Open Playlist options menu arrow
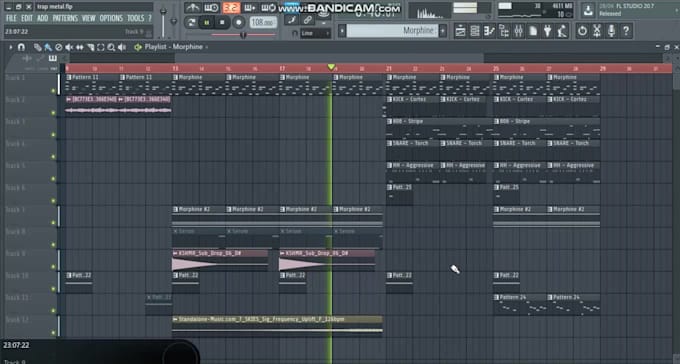Image resolution: width=680 pixels, height=364 pixels. click(10, 47)
